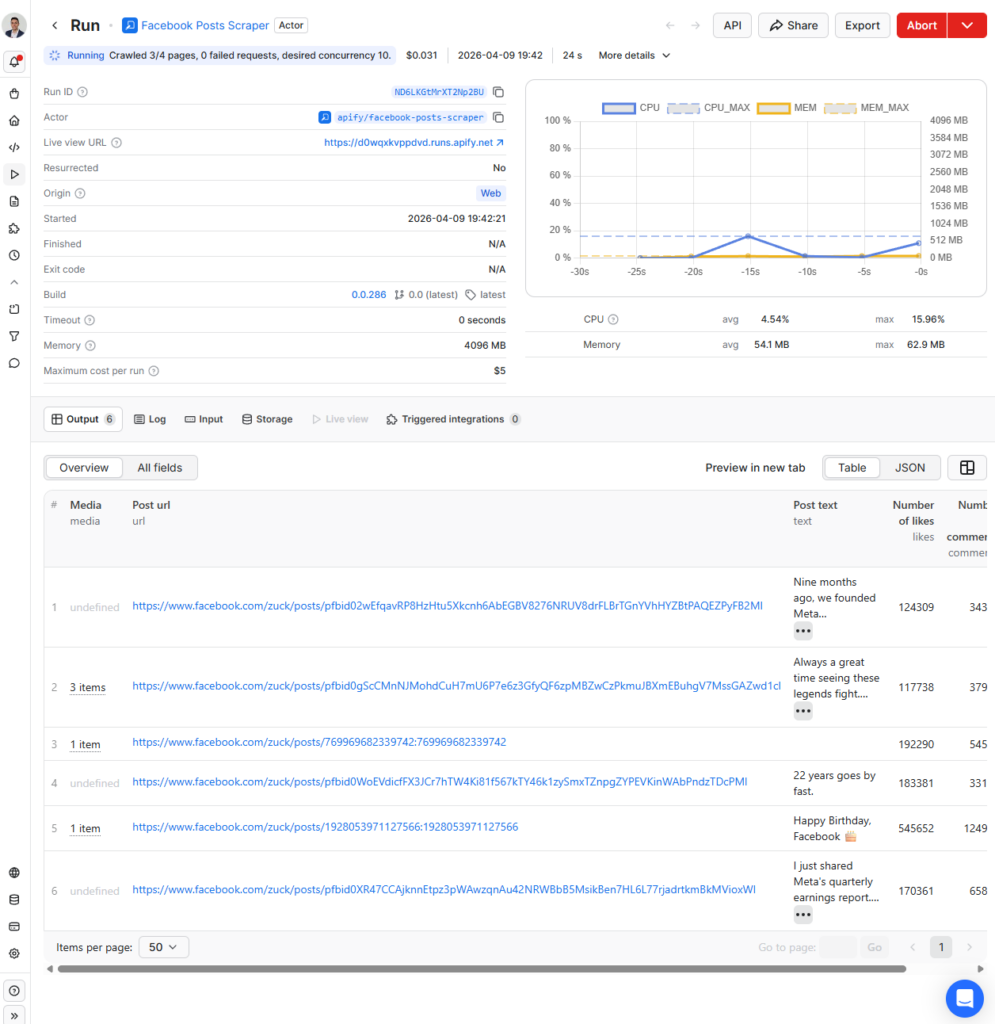Open the funnel filter icon in the sidebar
Viewport: 995px width, 1024px height.
[14, 336]
